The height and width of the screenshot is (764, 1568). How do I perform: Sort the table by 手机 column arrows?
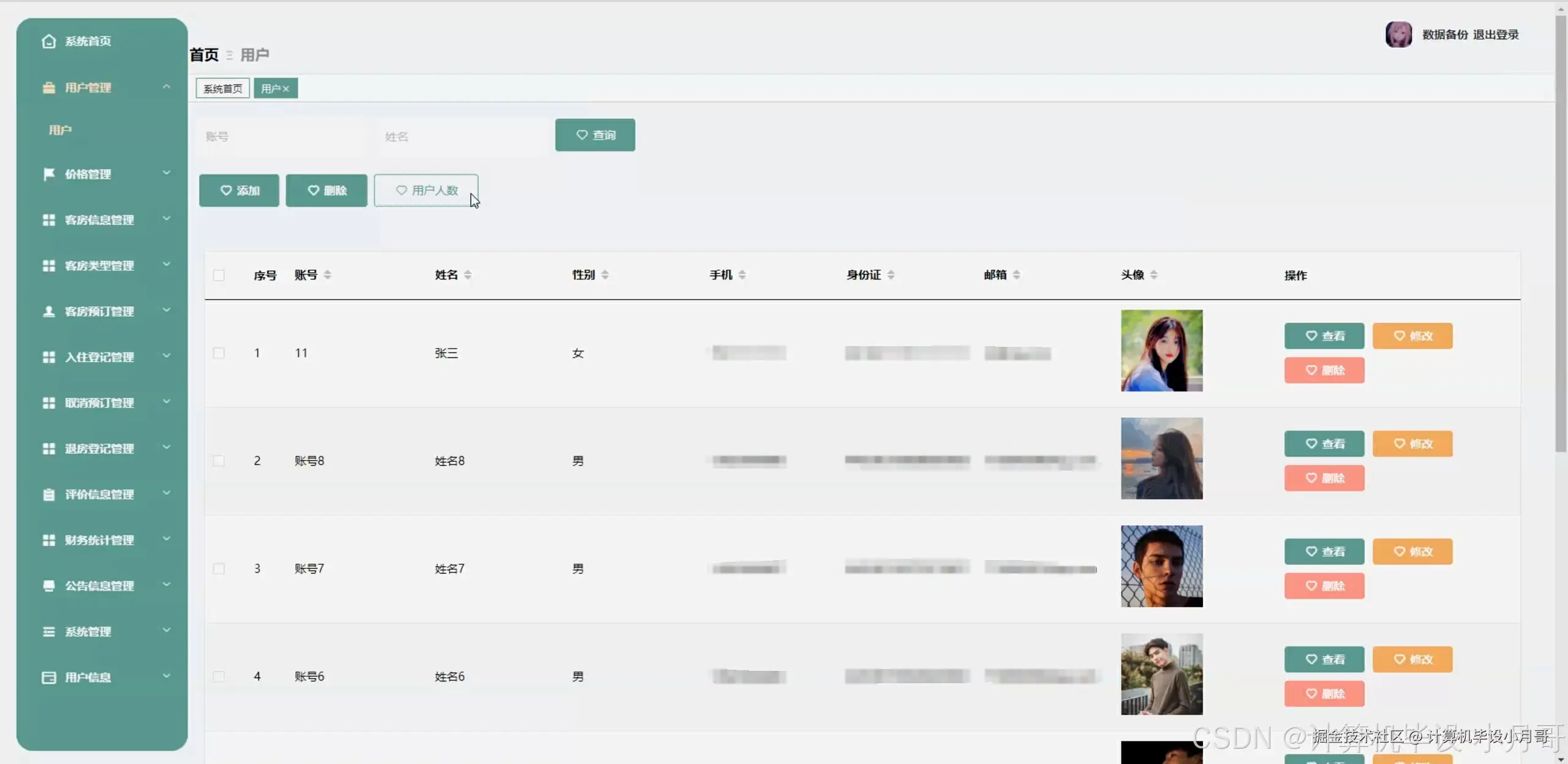(x=742, y=275)
